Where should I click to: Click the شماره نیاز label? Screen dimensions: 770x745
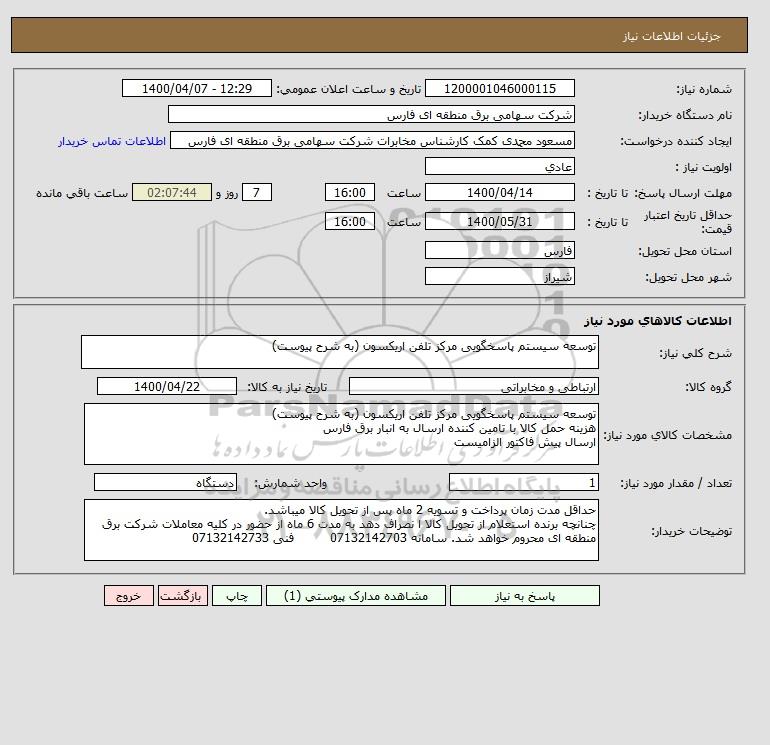704,89
